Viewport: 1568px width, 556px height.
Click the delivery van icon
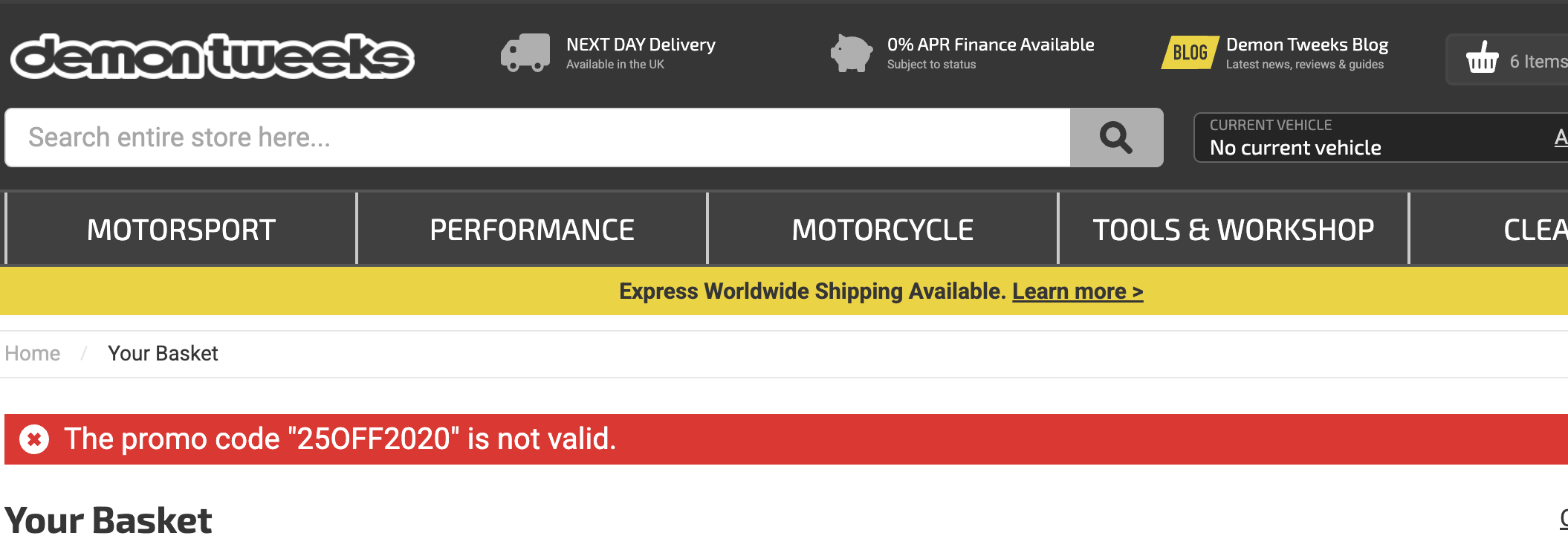[525, 53]
